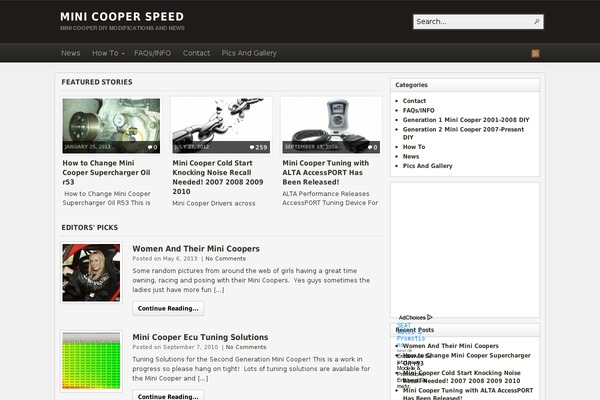Click the green tuning map thumbnail
Screen dimensions: 600x400
click(x=91, y=361)
